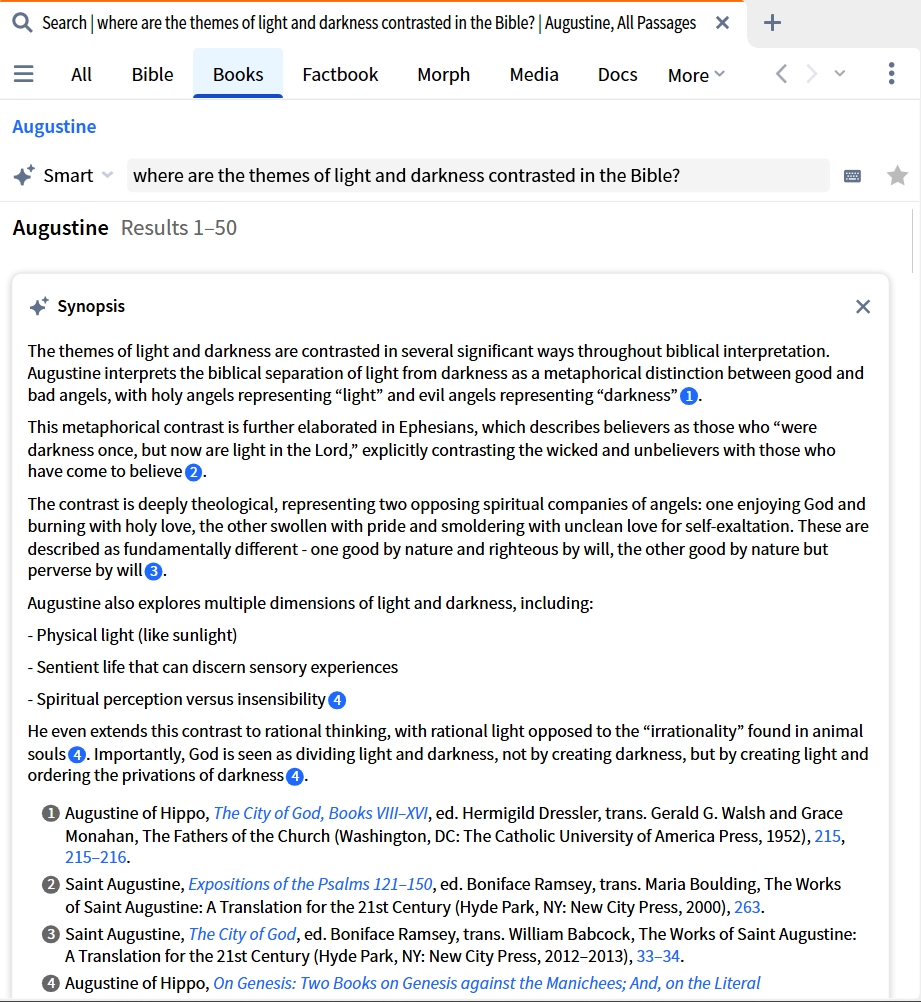Switch to the All tab
The image size is (921, 1002).
pos(81,75)
